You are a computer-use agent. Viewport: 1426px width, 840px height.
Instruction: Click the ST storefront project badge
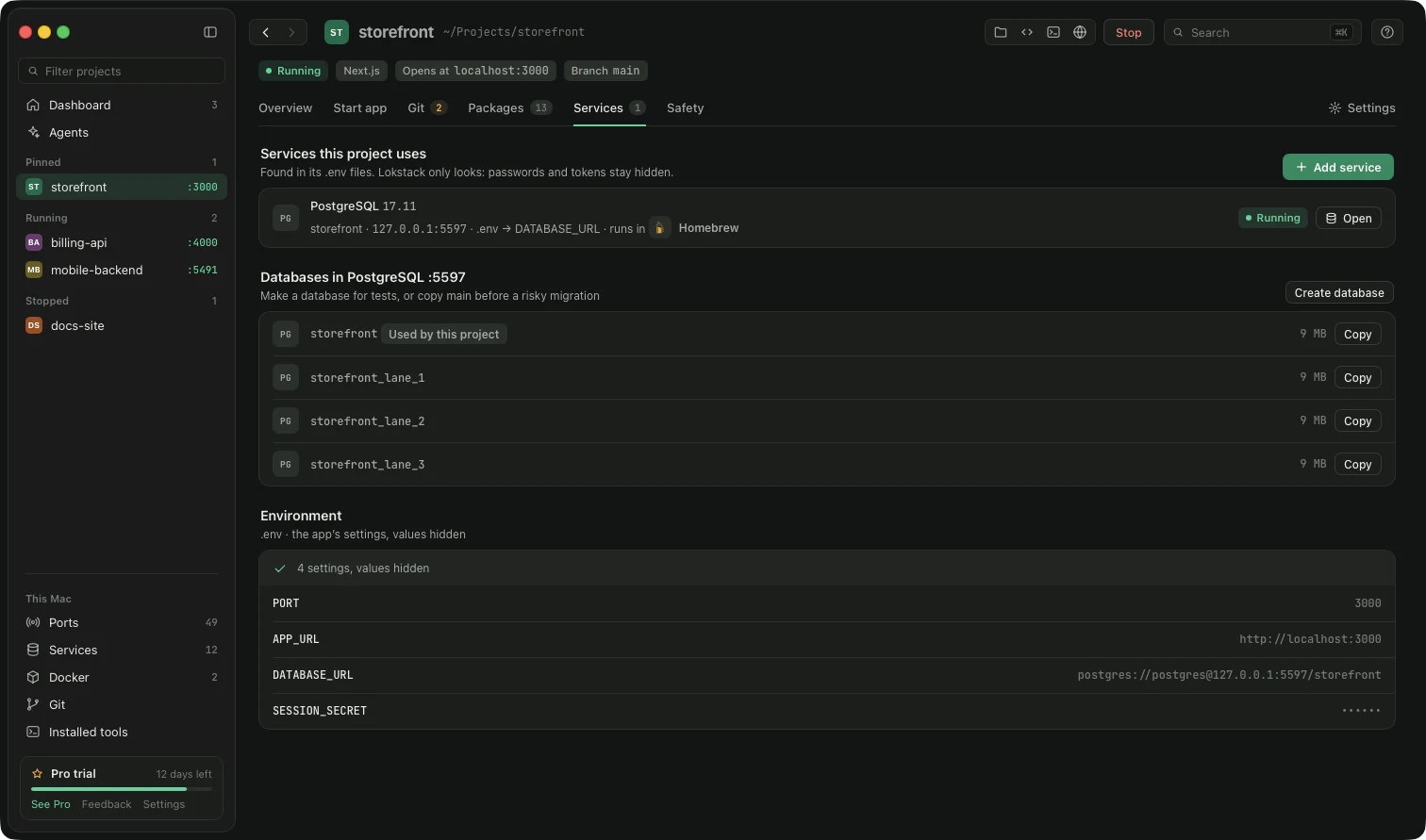[337, 32]
